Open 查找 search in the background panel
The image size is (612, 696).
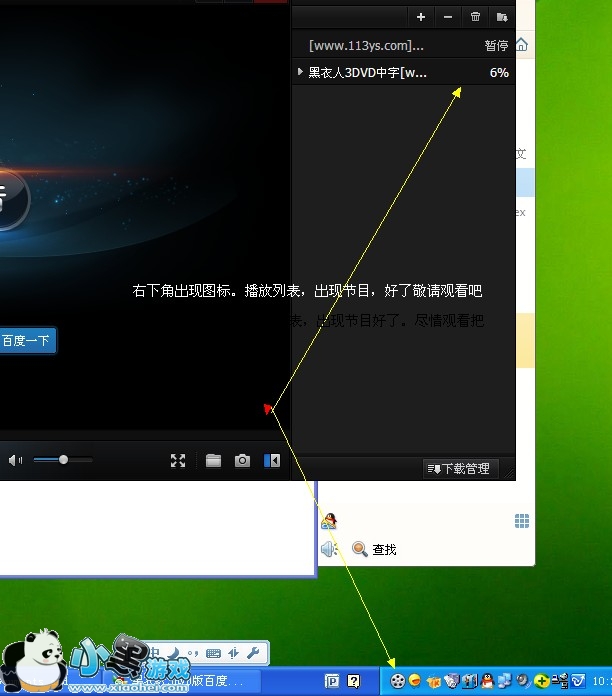374,550
